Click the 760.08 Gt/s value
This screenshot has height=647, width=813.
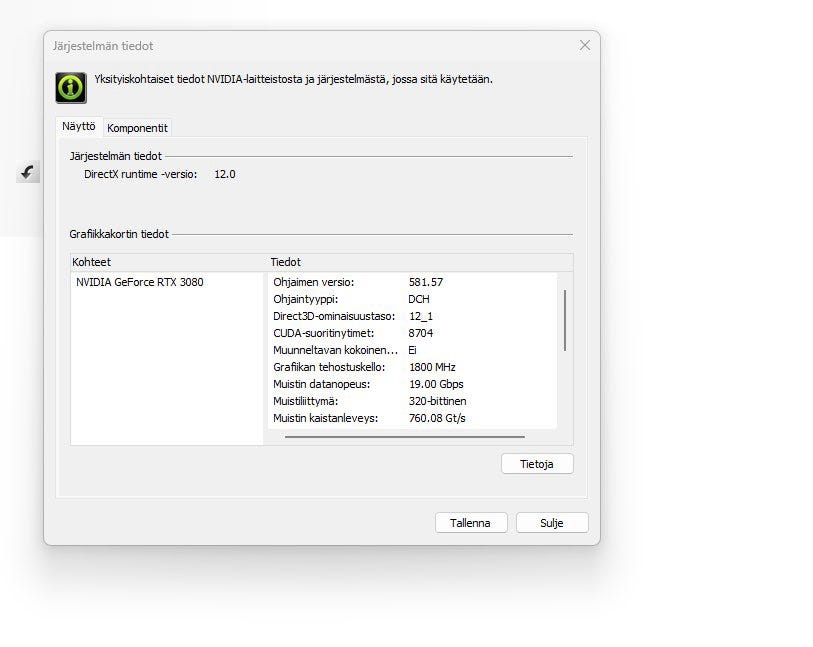(437, 418)
